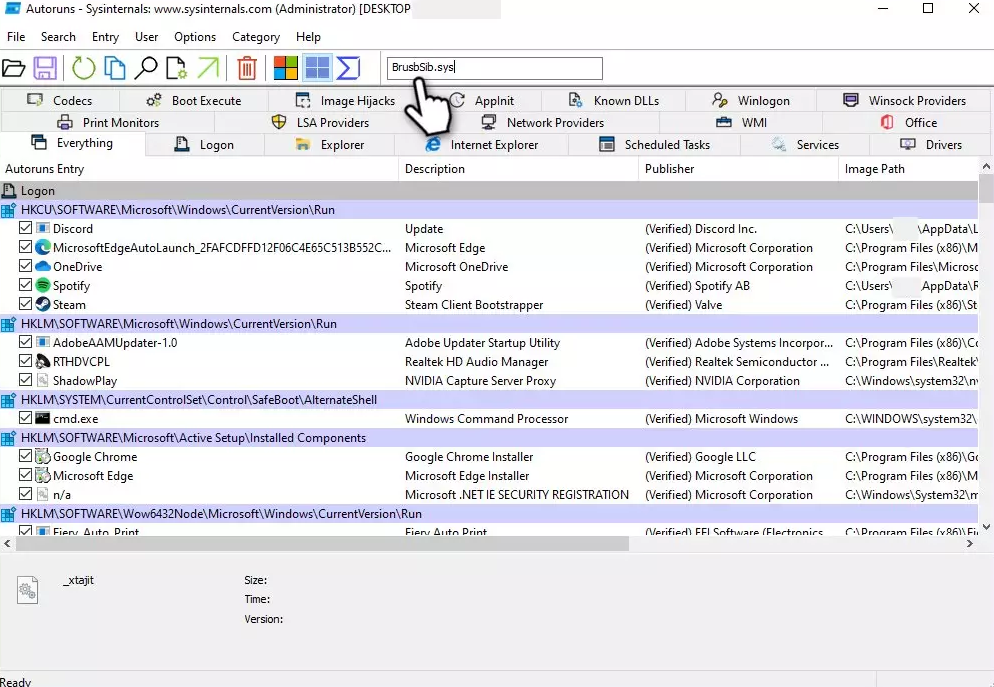Click the magnifier Find icon
994x687 pixels.
[146, 68]
